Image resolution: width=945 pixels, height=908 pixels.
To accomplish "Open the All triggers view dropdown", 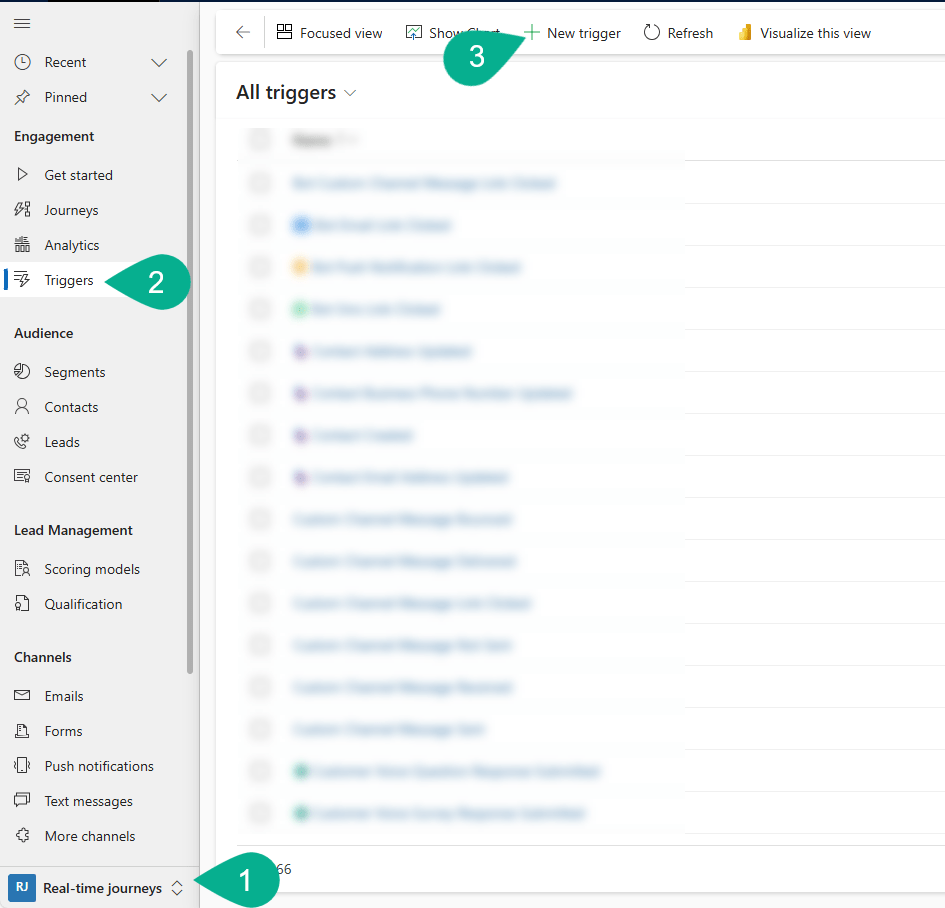I will (350, 93).
